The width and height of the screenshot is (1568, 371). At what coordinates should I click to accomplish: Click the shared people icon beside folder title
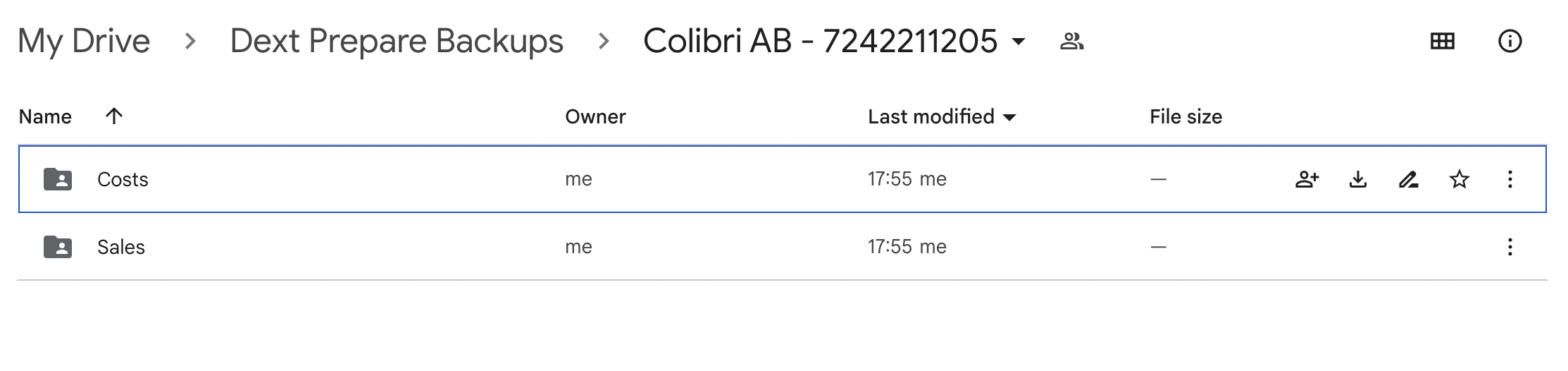[x=1071, y=42]
